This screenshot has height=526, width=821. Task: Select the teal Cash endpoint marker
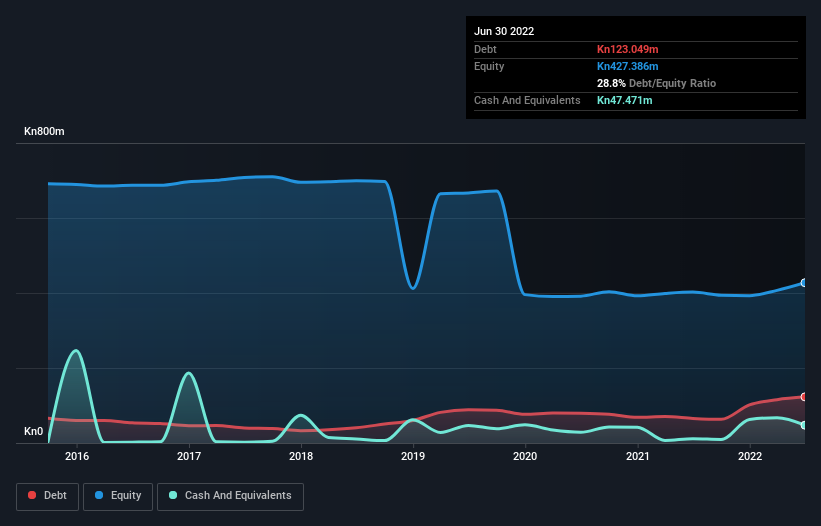pyautogui.click(x=804, y=425)
